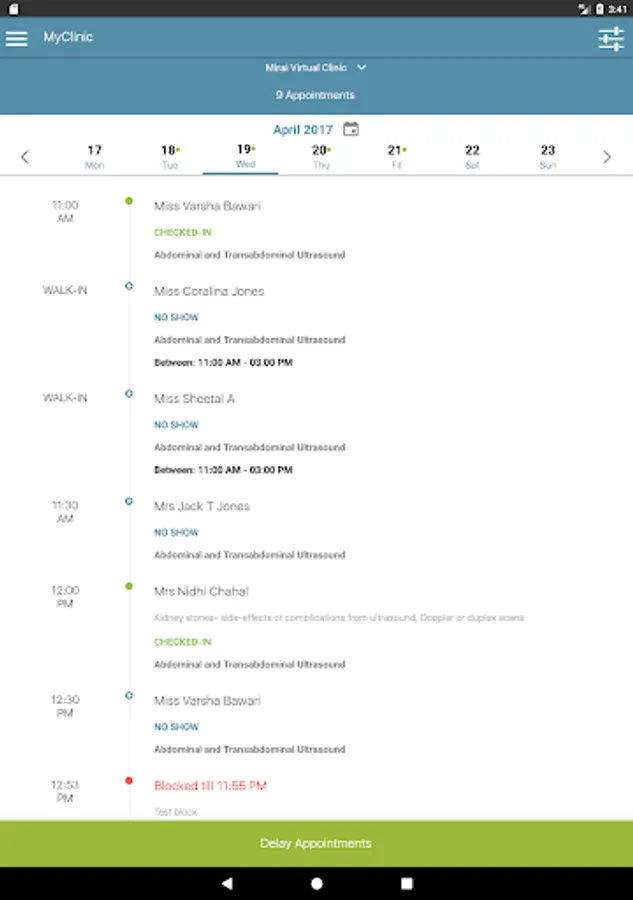This screenshot has height=900, width=633.
Task: Tap Android recent apps square button
Action: point(407,883)
